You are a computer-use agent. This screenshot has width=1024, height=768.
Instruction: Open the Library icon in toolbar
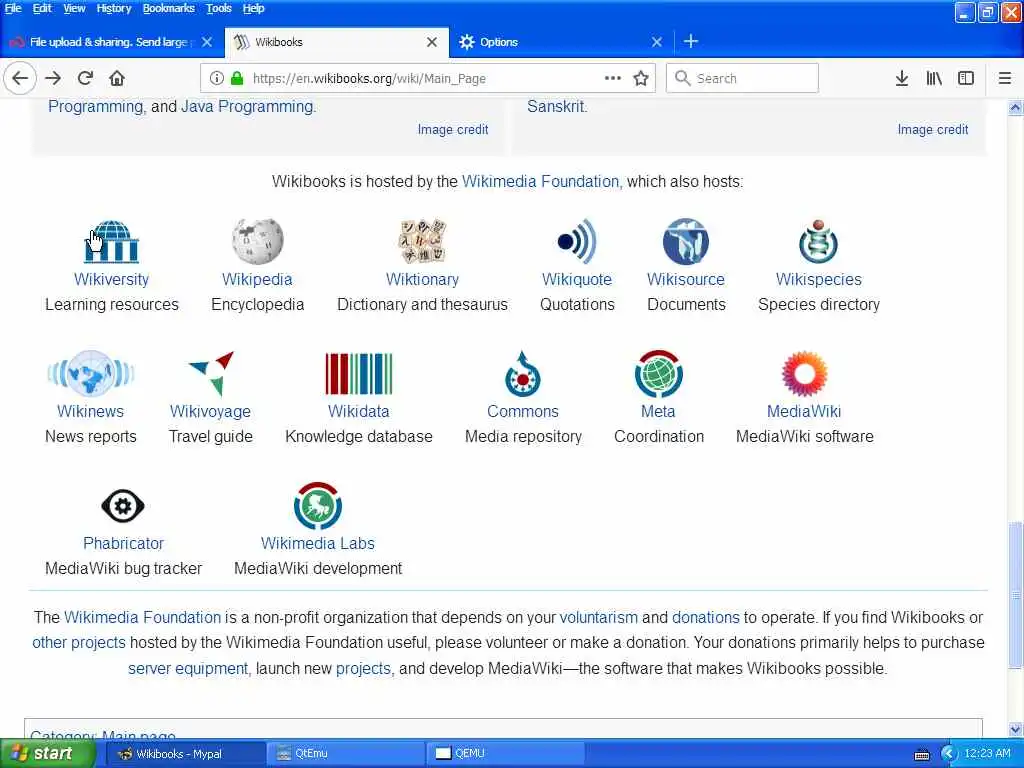click(934, 78)
